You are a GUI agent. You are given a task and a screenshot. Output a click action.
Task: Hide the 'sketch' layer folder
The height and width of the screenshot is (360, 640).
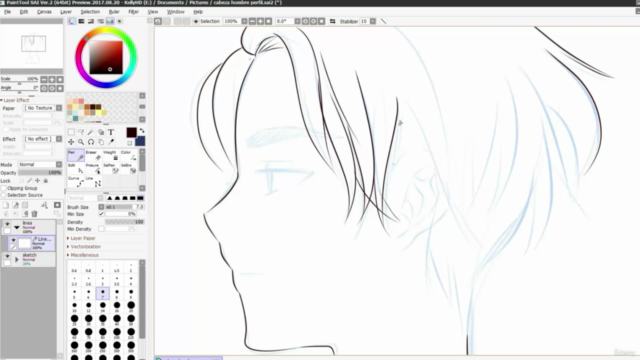(x=7, y=256)
